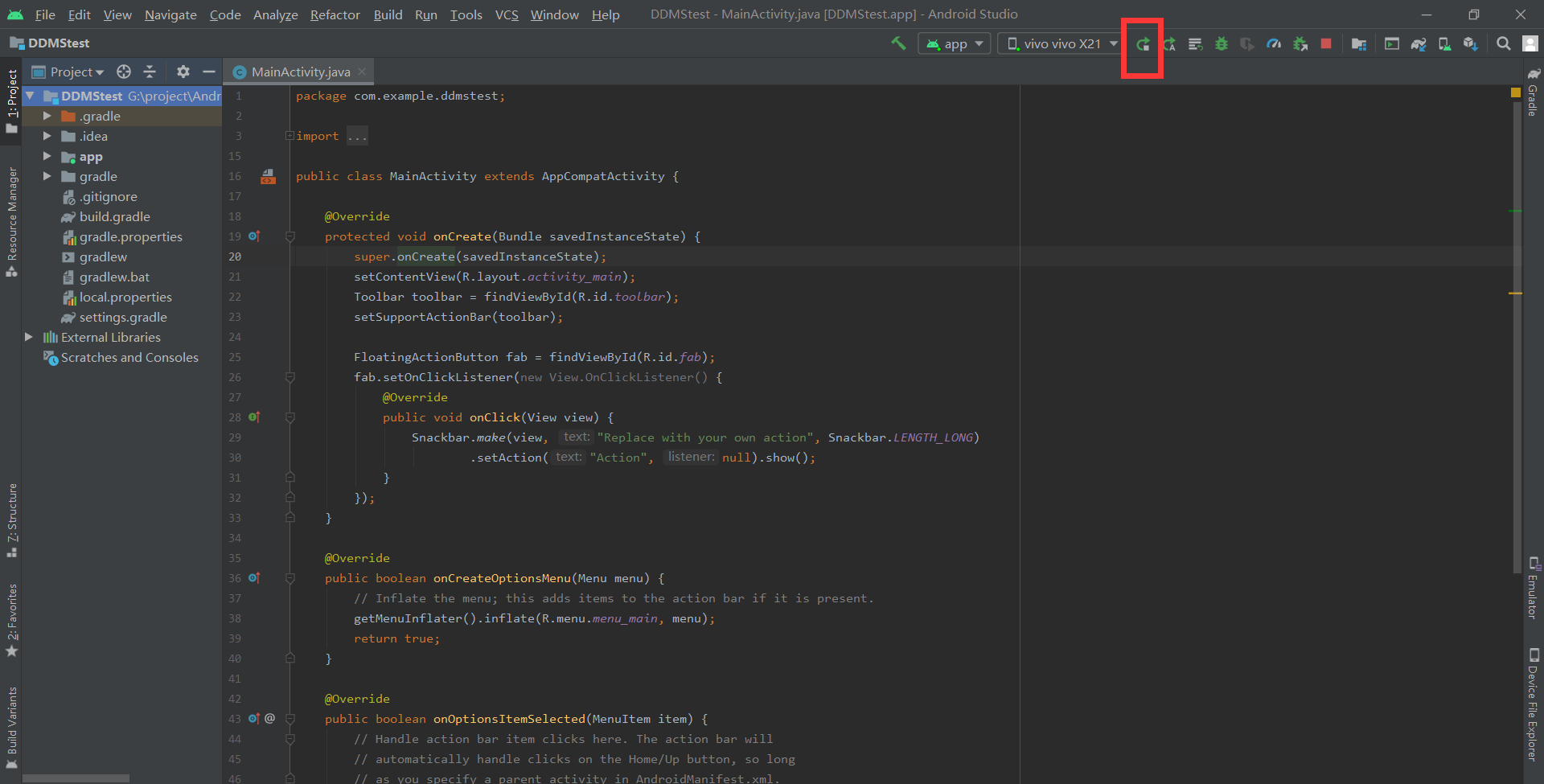1544x784 pixels.
Task: Select the MainActivity.java editor tab
Action: point(300,72)
